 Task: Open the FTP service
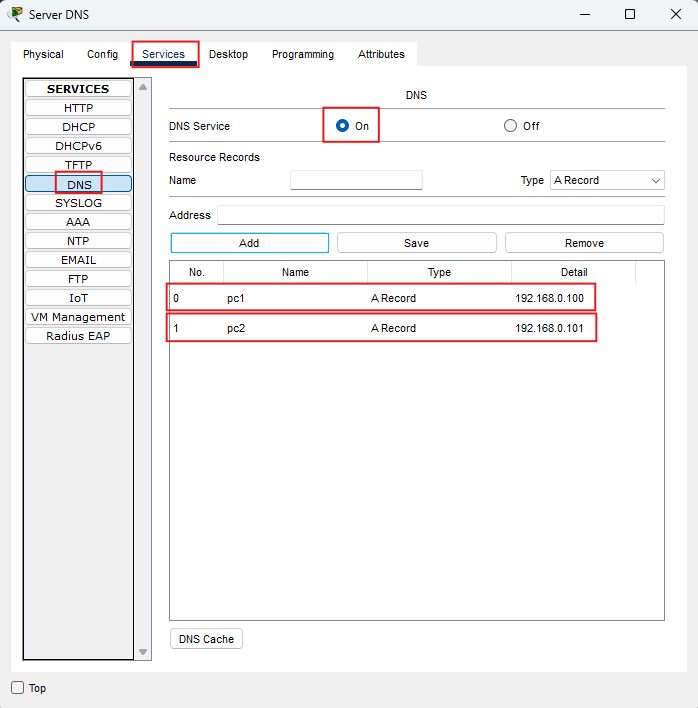[x=79, y=279]
